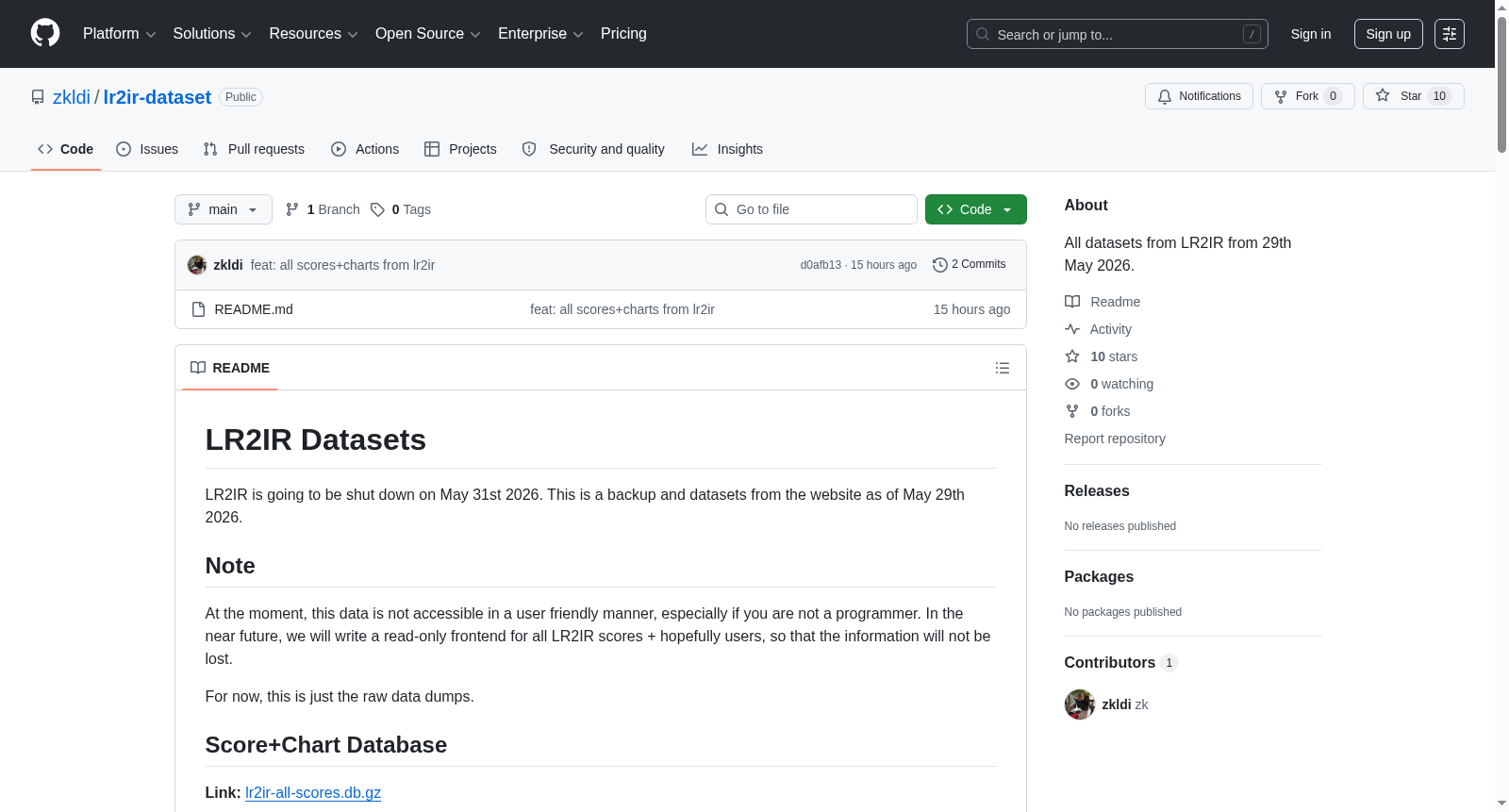Open appearance settings icon button

pyautogui.click(x=1450, y=34)
